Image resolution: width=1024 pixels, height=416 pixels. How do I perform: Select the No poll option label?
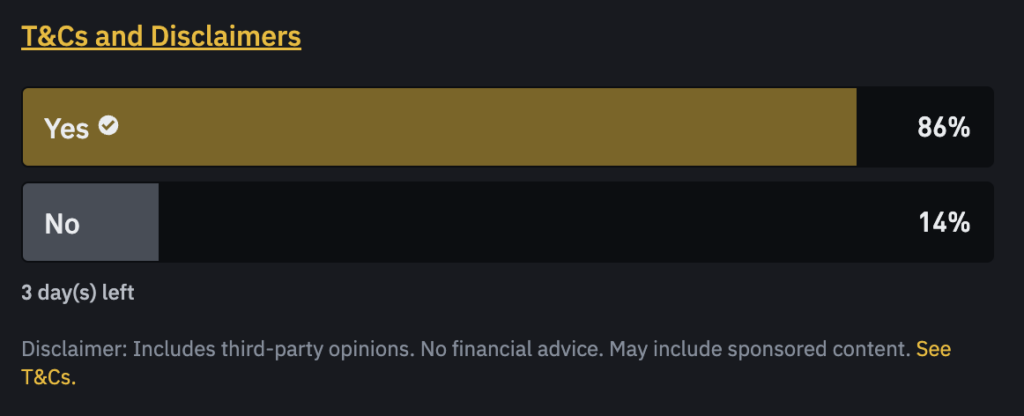click(x=62, y=223)
